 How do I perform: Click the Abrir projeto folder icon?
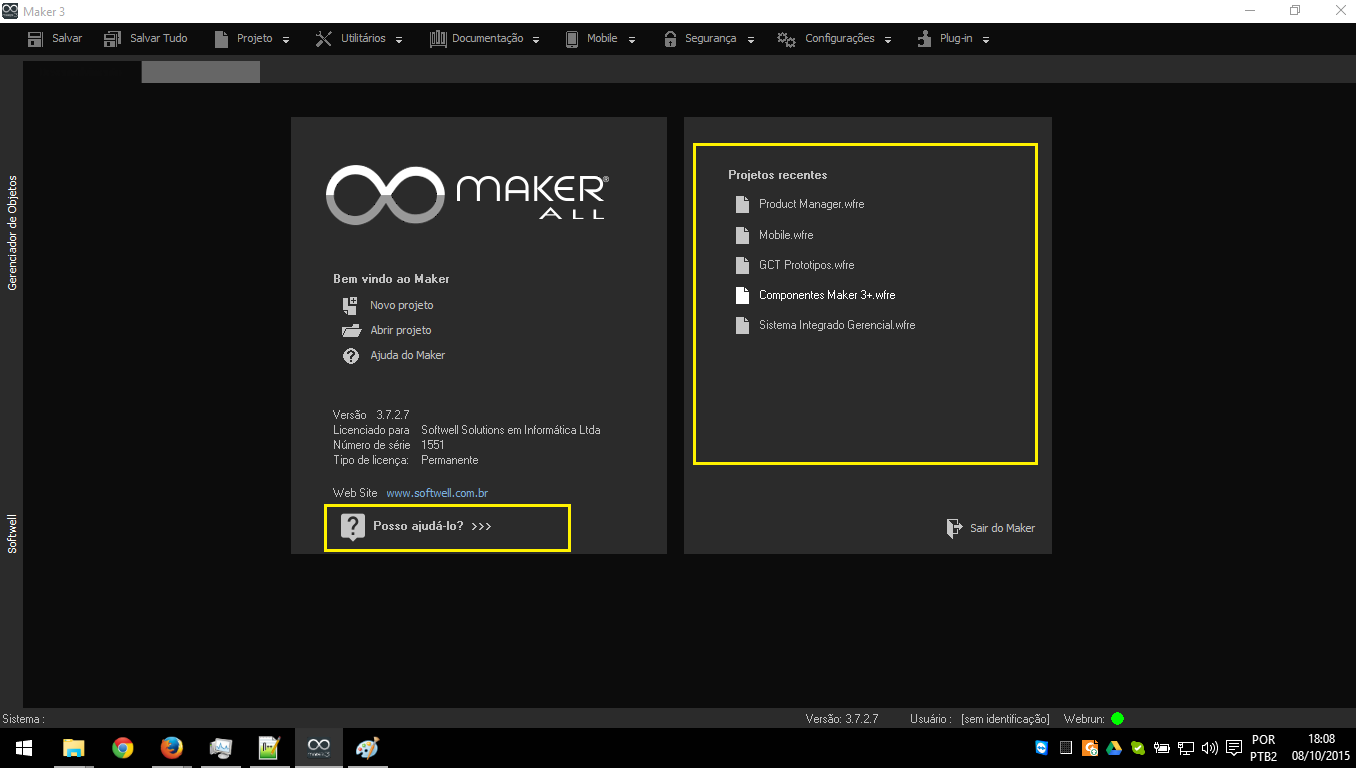click(351, 331)
